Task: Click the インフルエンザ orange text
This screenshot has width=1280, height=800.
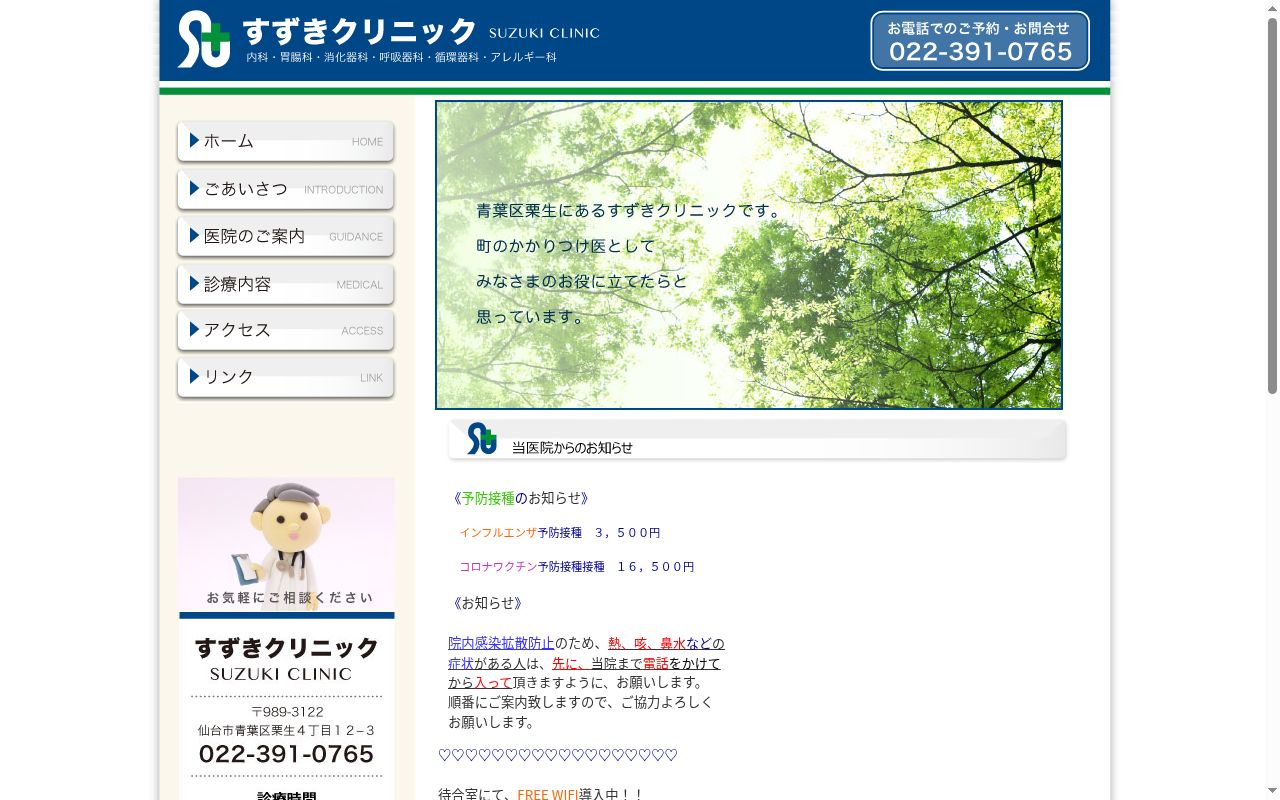Action: [x=498, y=533]
